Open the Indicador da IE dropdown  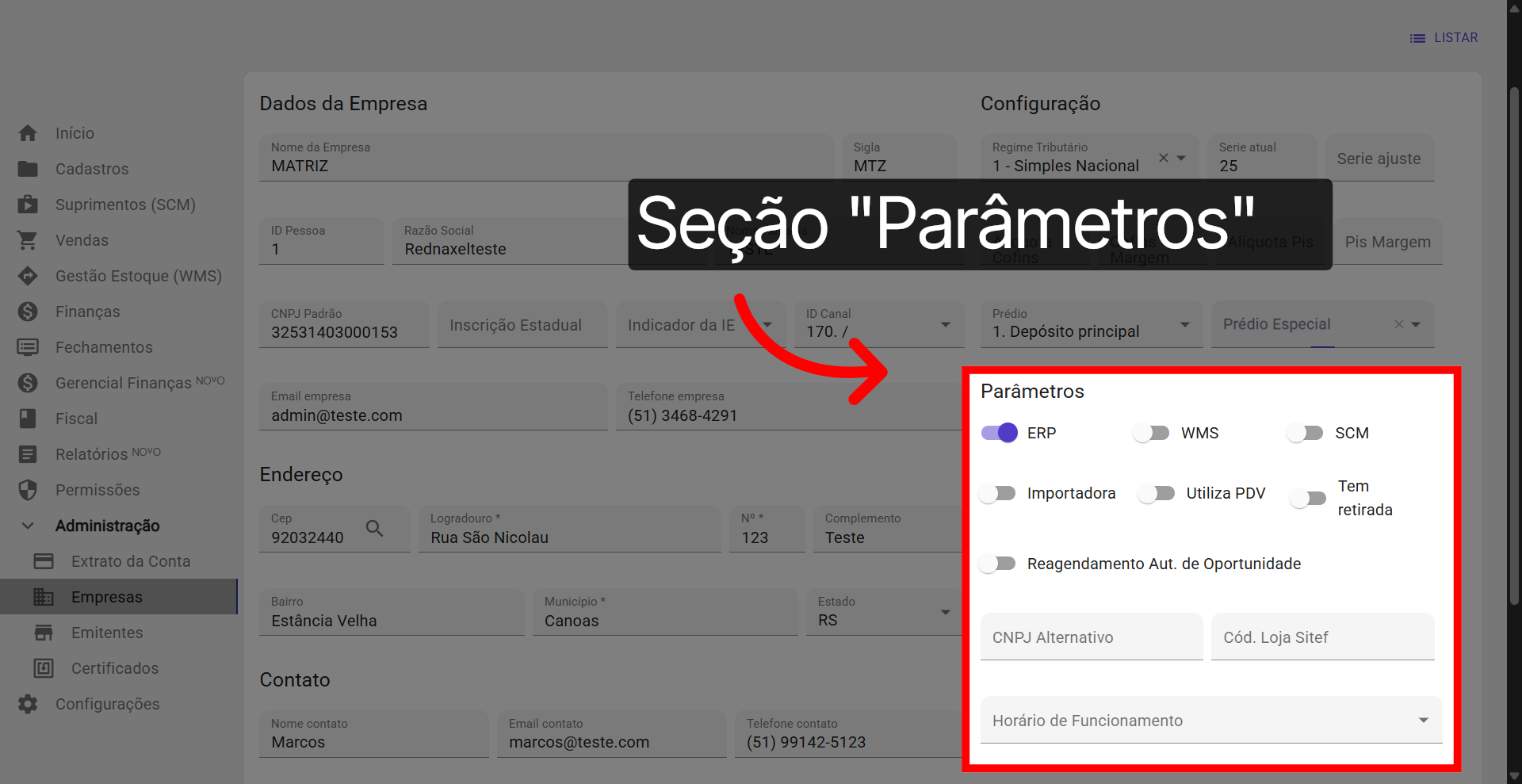(x=767, y=324)
